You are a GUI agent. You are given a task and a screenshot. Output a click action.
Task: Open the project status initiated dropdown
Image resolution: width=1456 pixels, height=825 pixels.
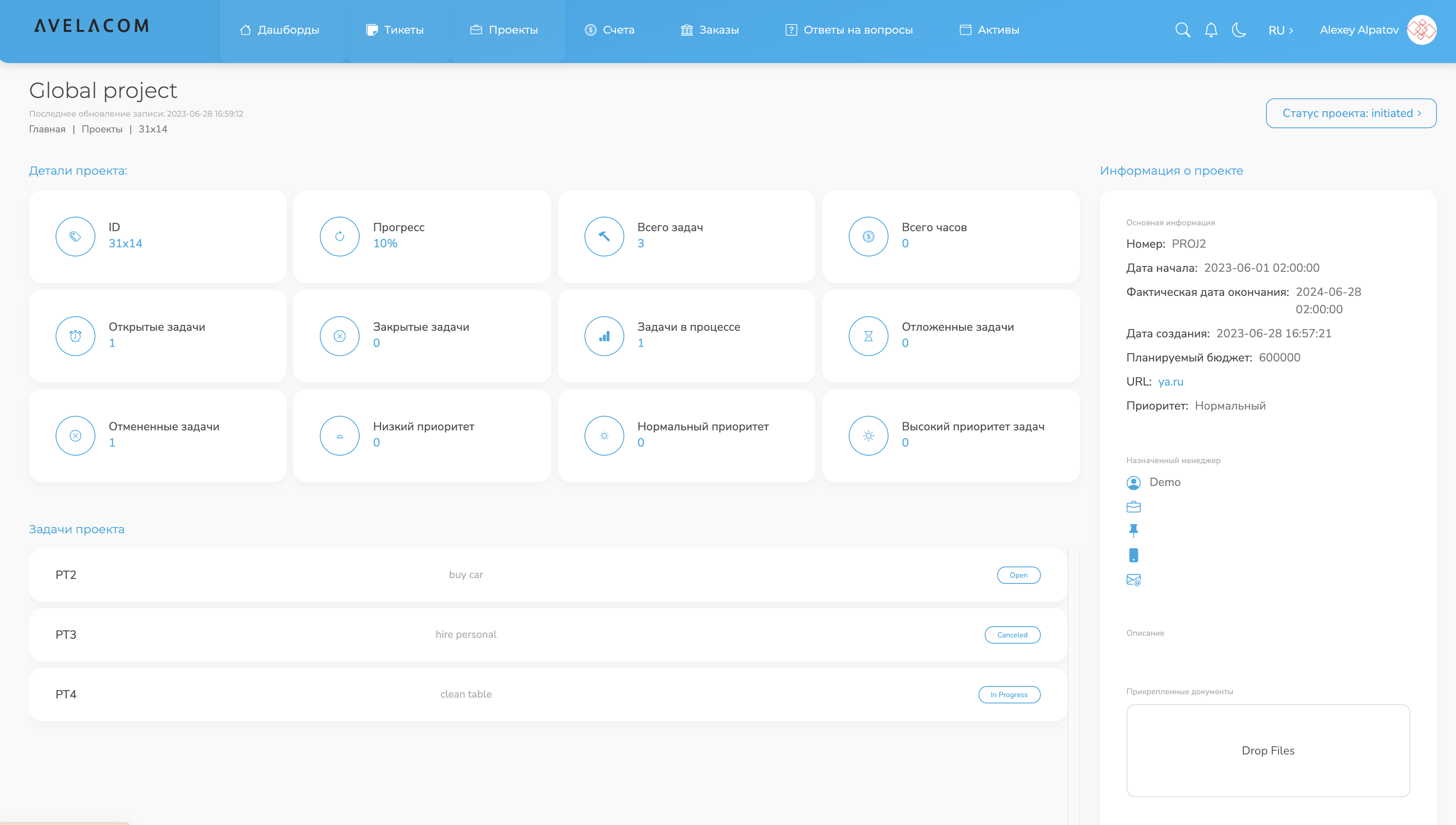click(x=1351, y=113)
